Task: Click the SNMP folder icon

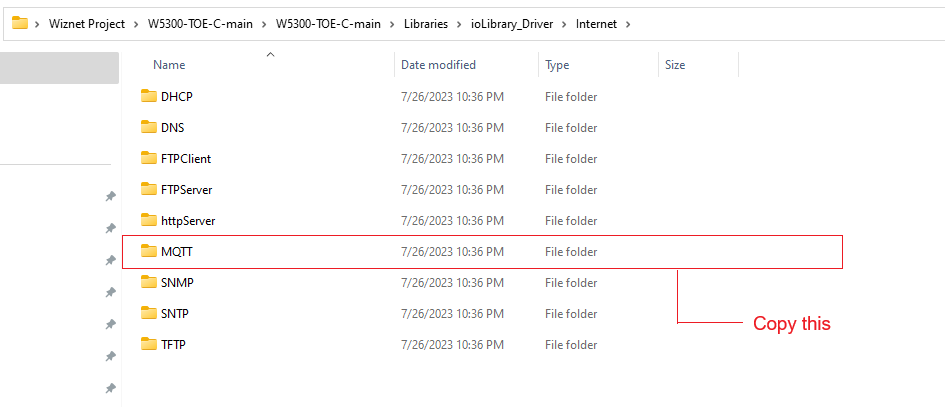Action: [148, 282]
